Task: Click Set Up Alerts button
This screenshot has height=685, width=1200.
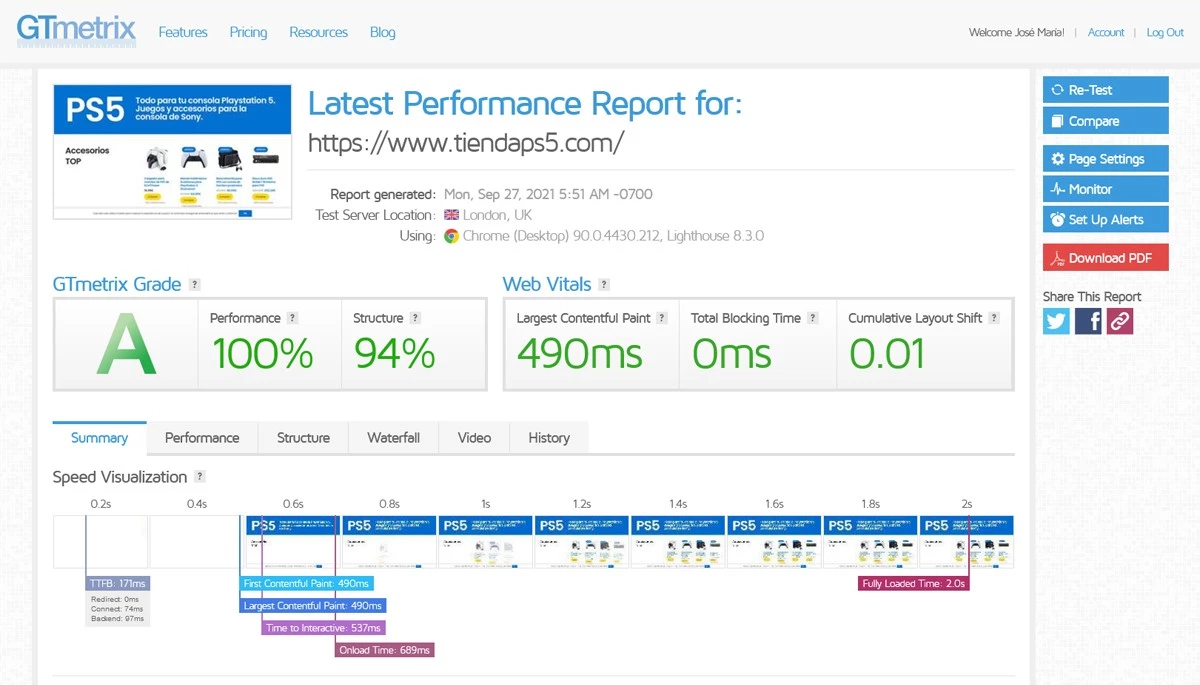Action: (x=1105, y=220)
